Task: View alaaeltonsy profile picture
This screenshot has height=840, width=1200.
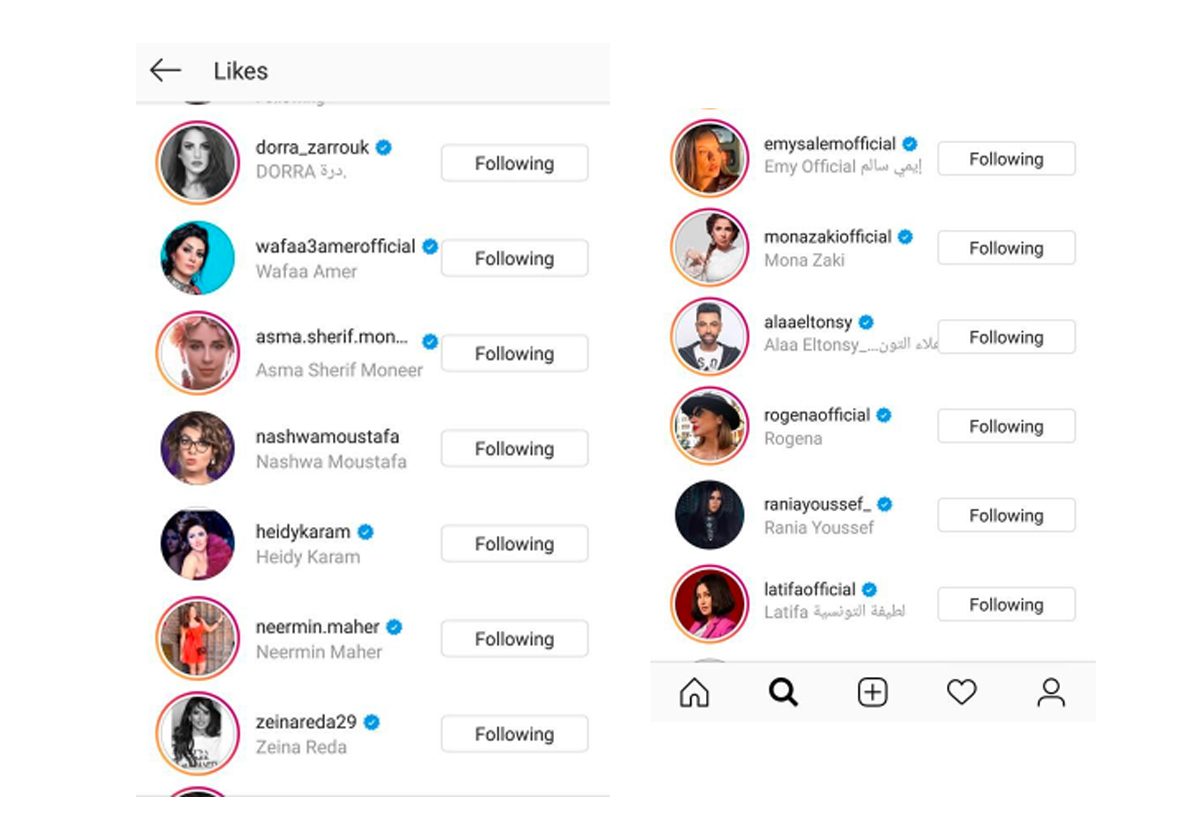Action: coord(709,337)
